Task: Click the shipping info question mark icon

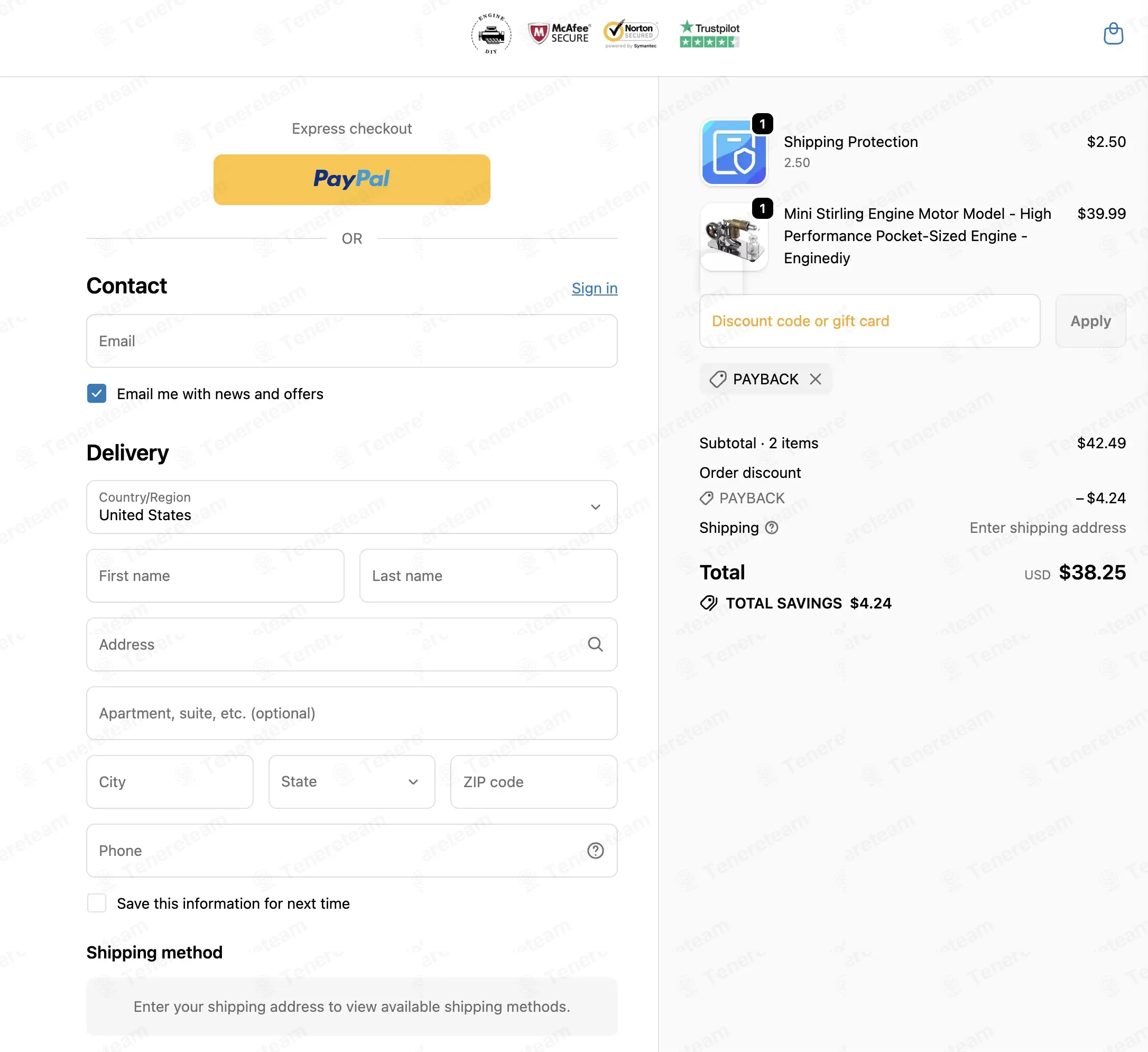Action: [771, 528]
